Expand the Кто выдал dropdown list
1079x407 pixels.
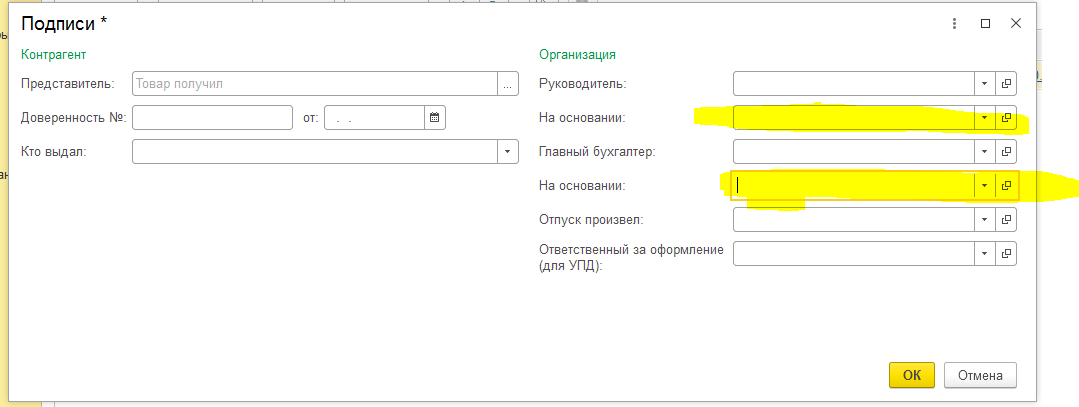pyautogui.click(x=508, y=152)
